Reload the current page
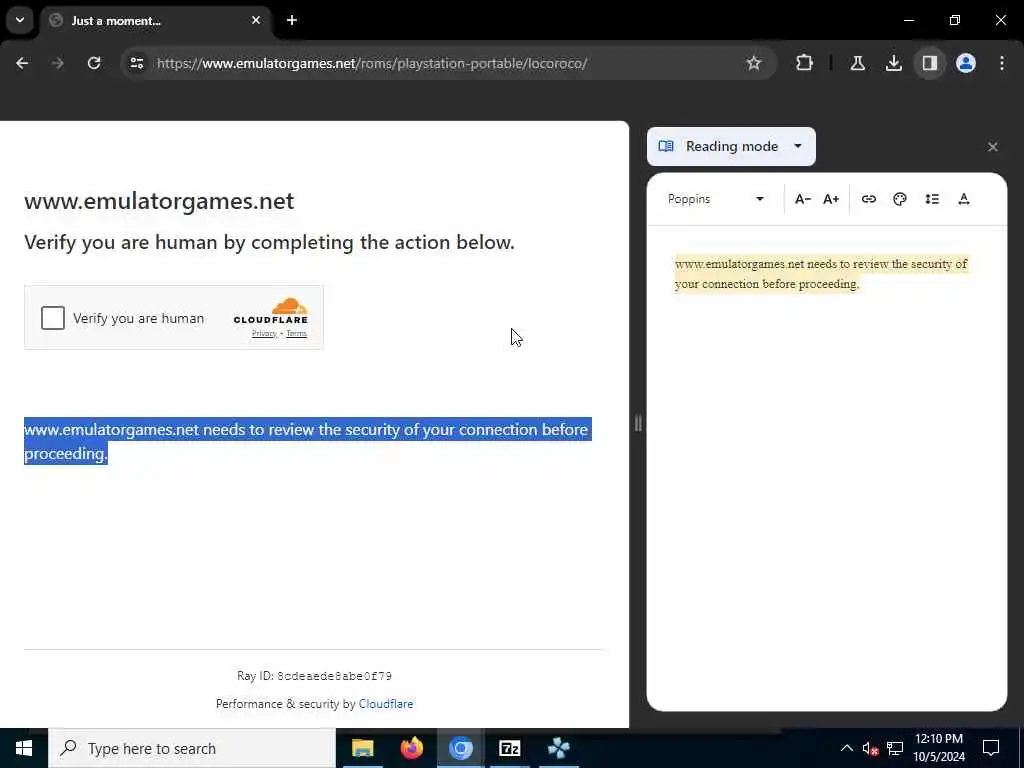 94,63
